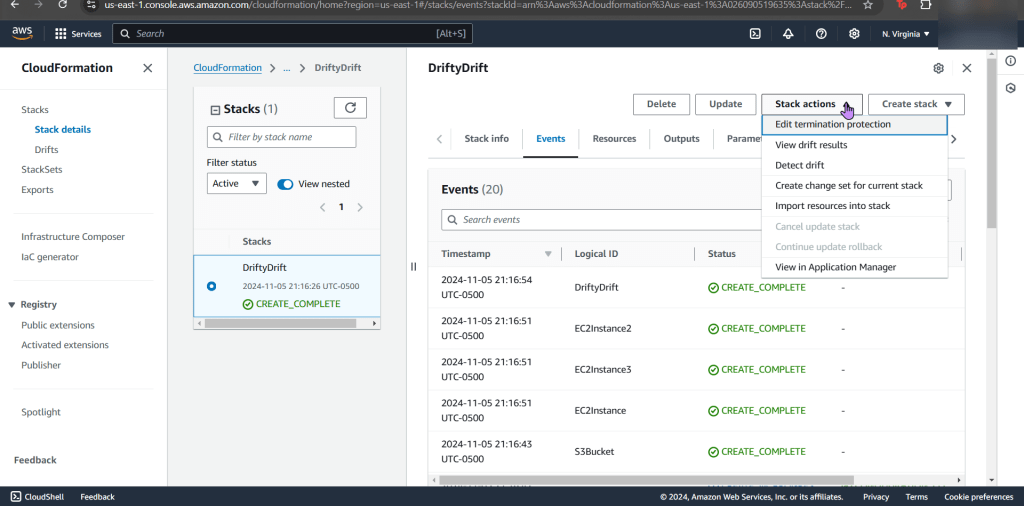Screen dimensions: 1024x506
Task: Open the Services grid menu
Action: pyautogui.click(x=78, y=34)
